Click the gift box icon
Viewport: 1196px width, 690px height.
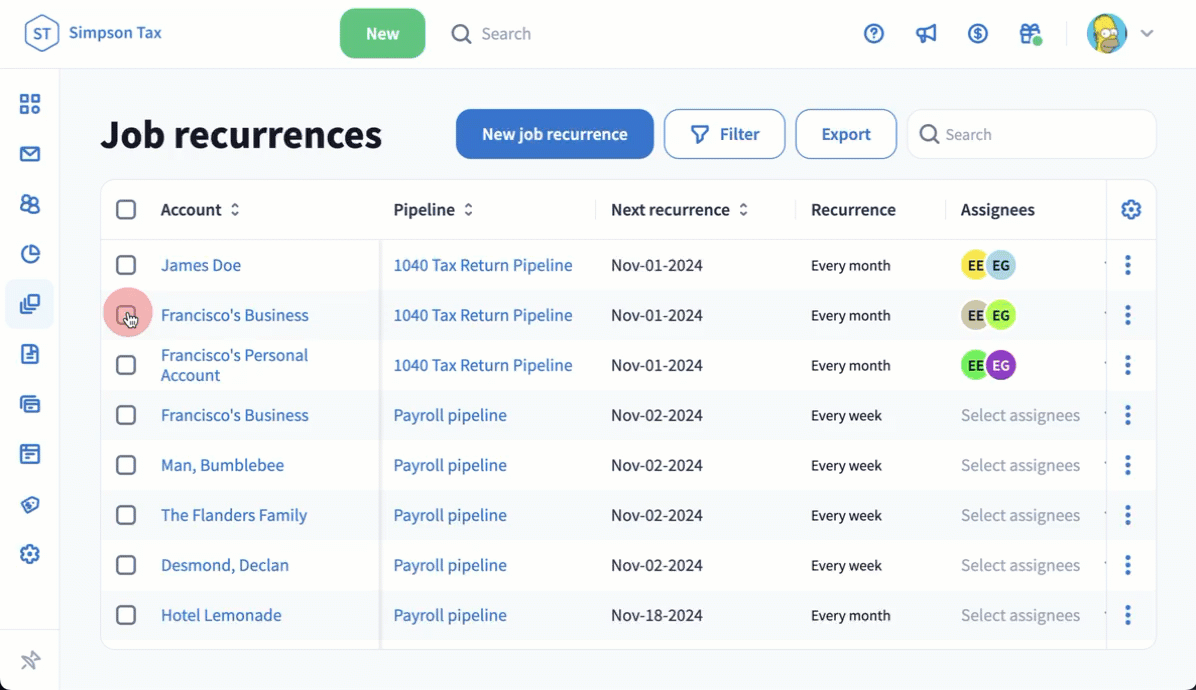[1030, 34]
